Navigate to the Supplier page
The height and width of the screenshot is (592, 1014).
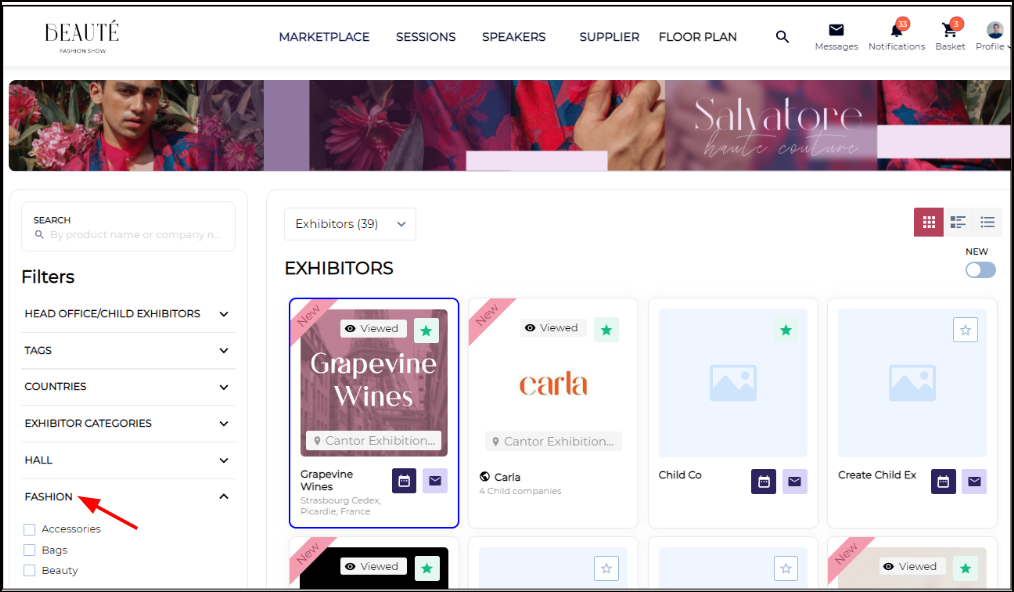click(609, 37)
